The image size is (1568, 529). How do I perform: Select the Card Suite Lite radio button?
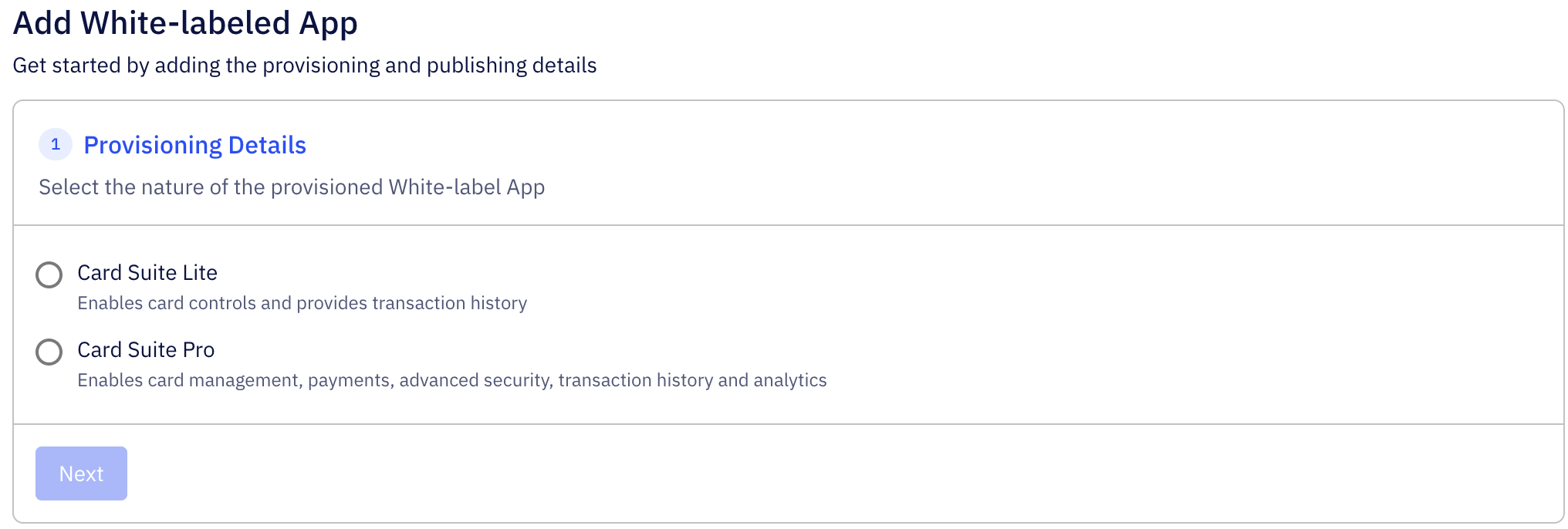point(49,275)
